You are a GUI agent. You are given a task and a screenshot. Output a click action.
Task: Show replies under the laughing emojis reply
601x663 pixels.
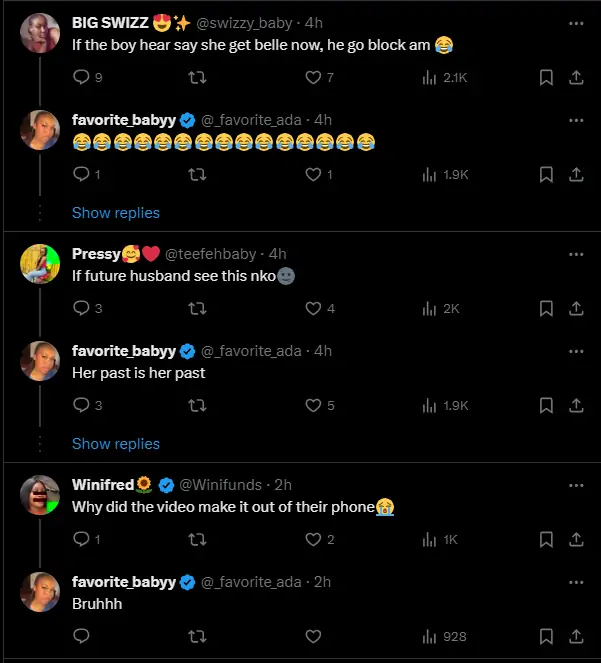(x=116, y=212)
